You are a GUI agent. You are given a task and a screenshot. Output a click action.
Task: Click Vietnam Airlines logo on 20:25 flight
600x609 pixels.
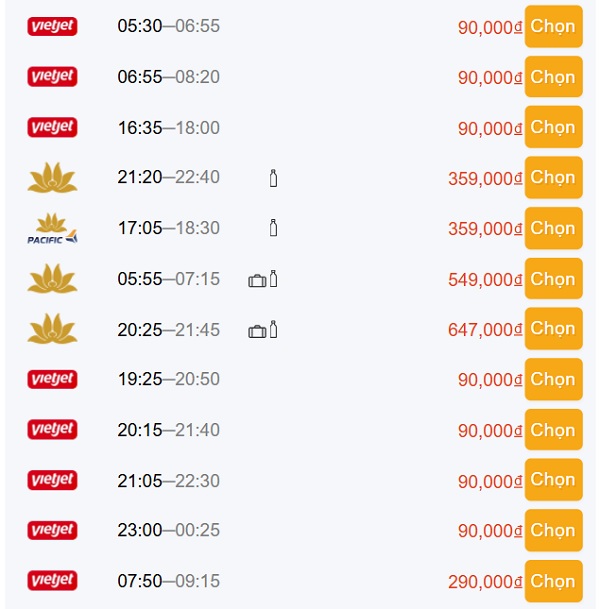[x=52, y=329]
